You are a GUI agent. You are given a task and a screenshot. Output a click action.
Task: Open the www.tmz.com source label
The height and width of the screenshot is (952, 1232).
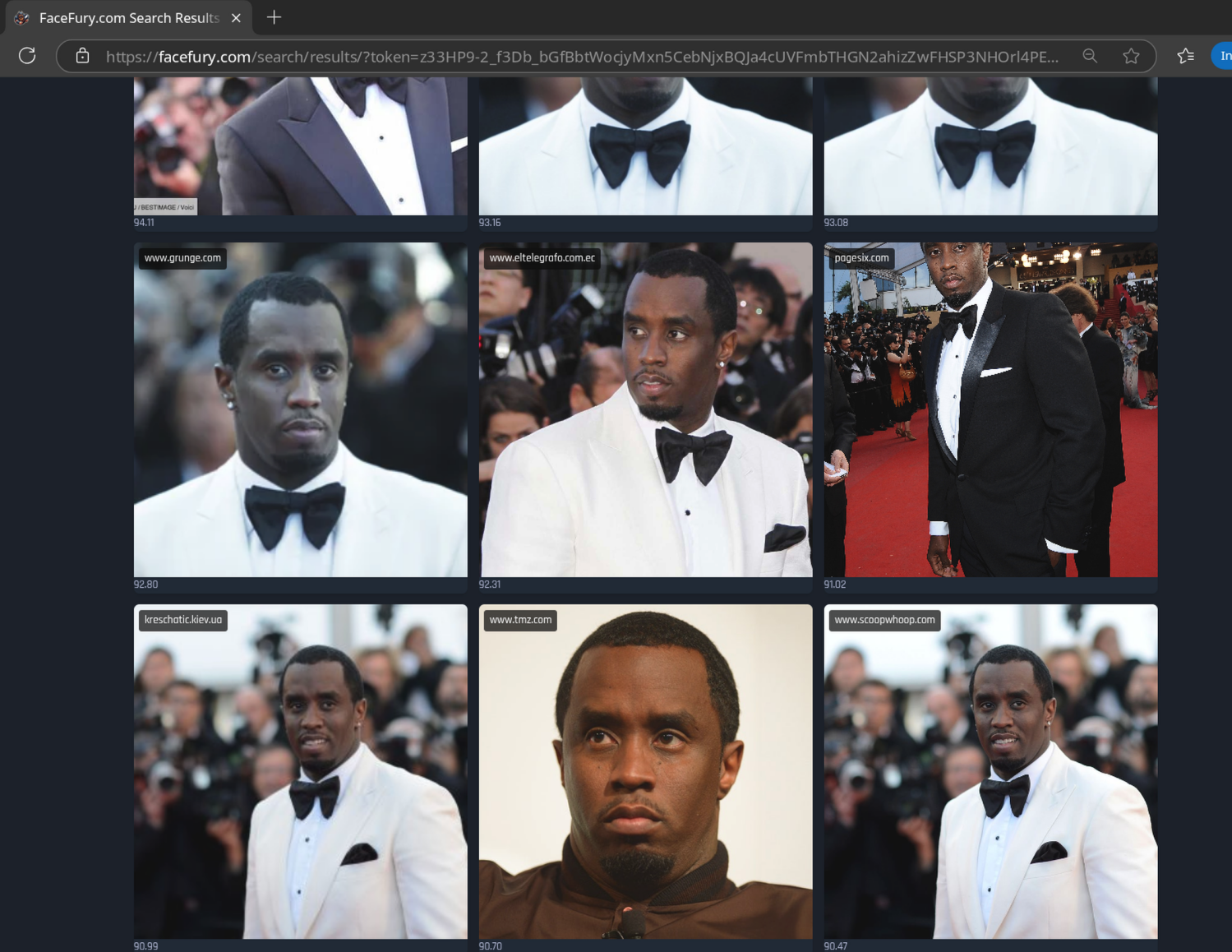(520, 620)
